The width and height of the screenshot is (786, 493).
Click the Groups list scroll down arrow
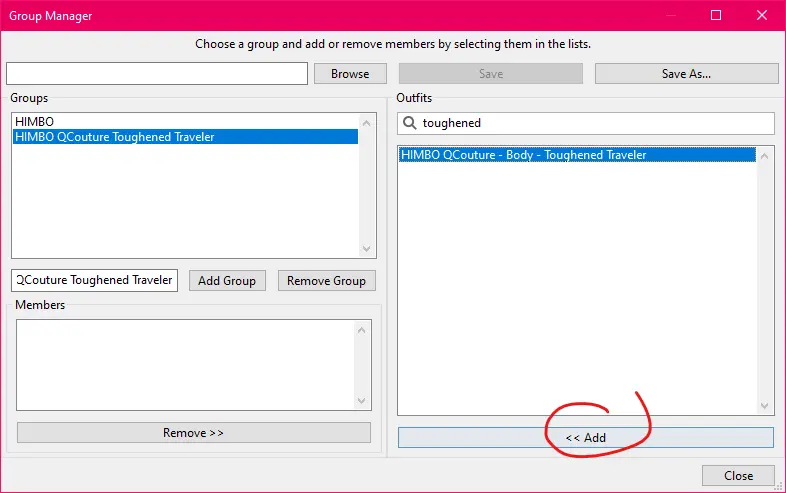point(366,249)
